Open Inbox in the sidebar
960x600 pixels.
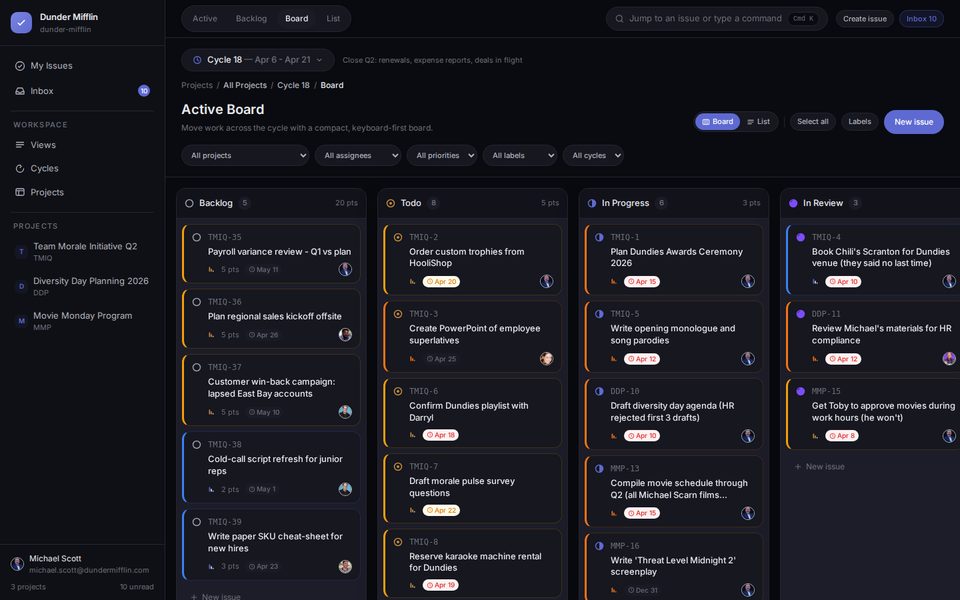click(82, 91)
